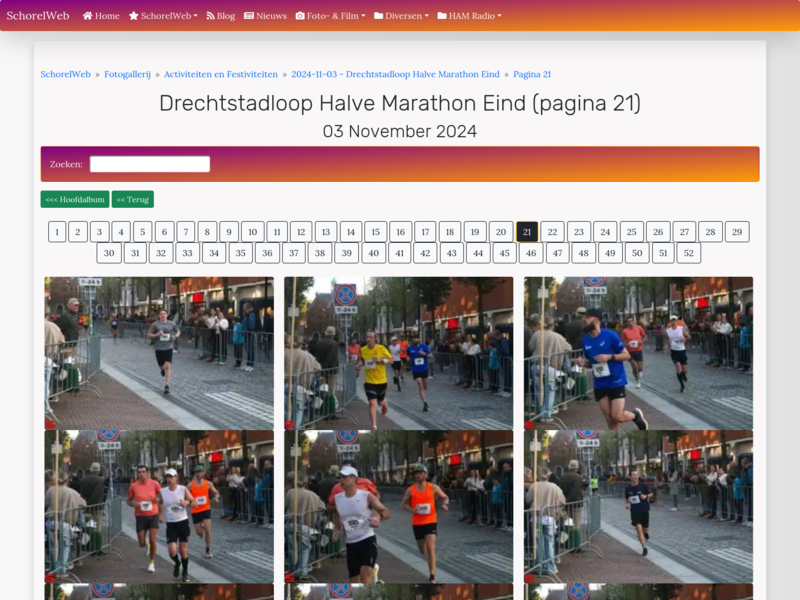800x600 pixels.
Task: Open gallery page 15
Action: tap(376, 232)
